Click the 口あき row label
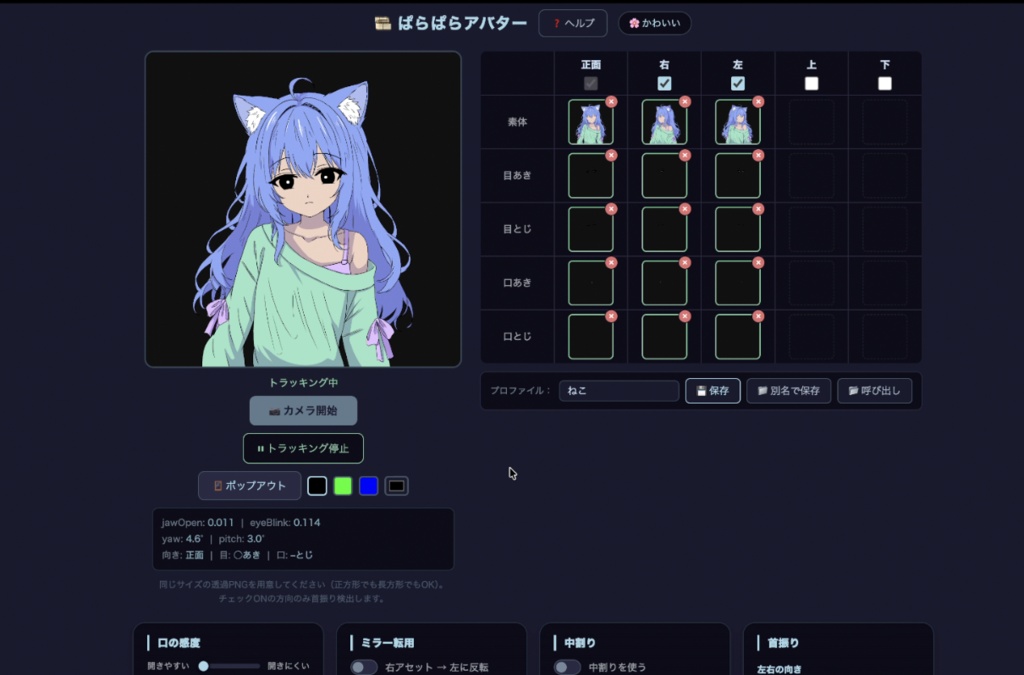 (517, 283)
